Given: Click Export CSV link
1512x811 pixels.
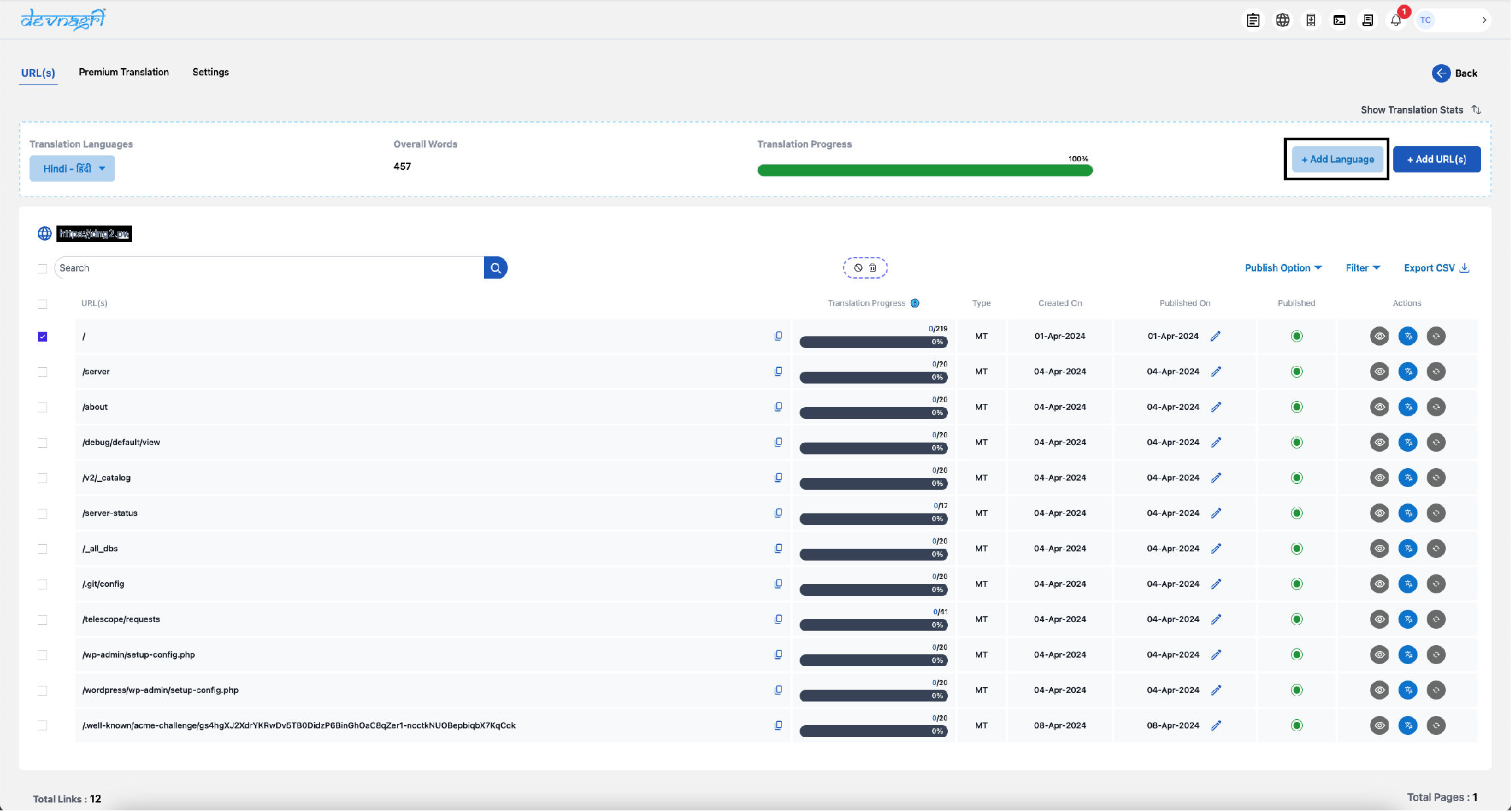Looking at the screenshot, I should coord(1437,268).
